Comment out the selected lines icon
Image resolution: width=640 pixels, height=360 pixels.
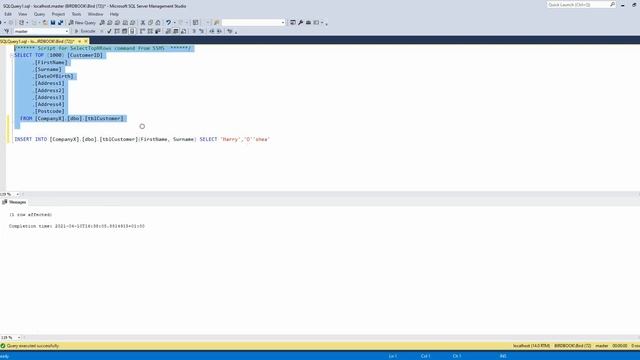[194, 31]
